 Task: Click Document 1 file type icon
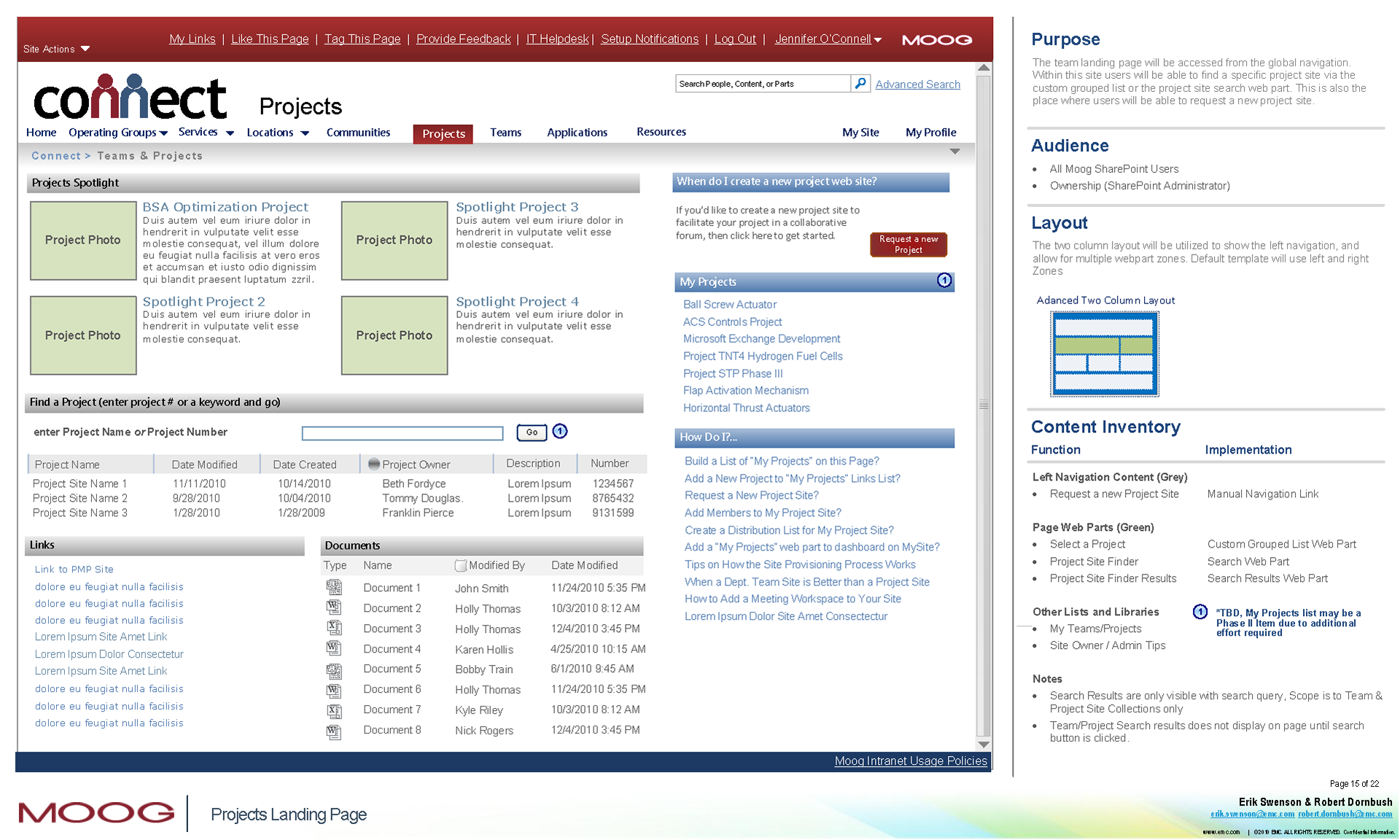click(x=334, y=587)
